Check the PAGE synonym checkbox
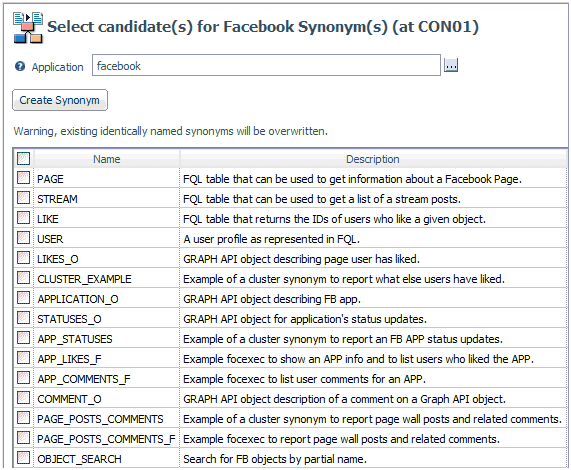Viewport: 571px width, 470px height. [x=23, y=178]
